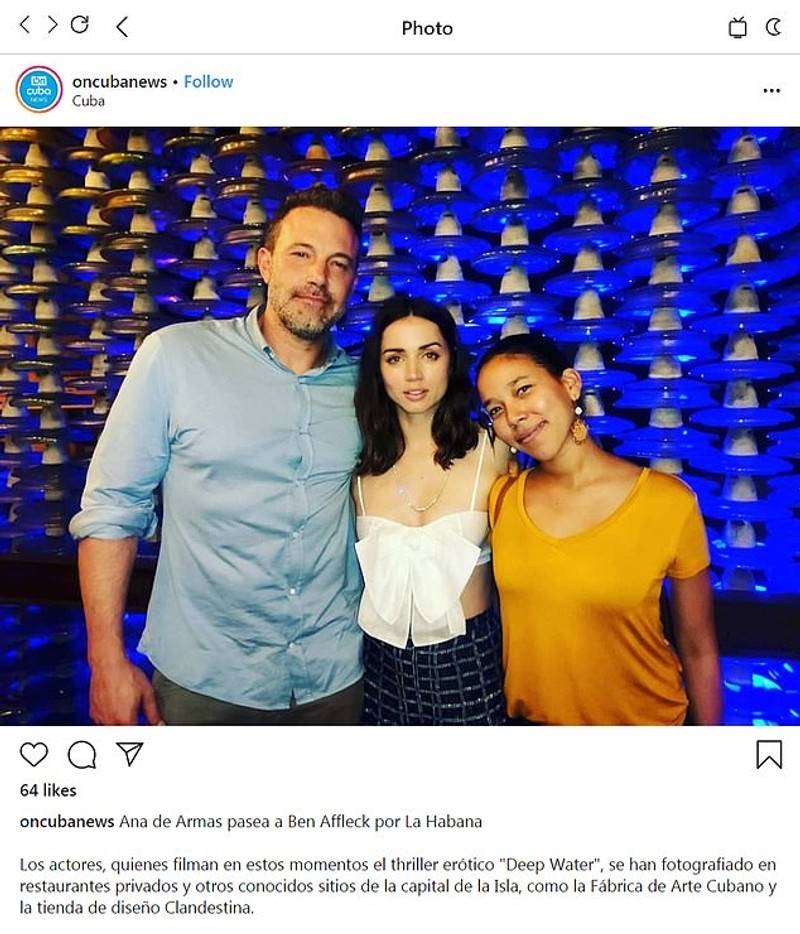Image resolution: width=800 pixels, height=934 pixels.
Task: Open the Cuba location tag
Action: click(x=88, y=101)
